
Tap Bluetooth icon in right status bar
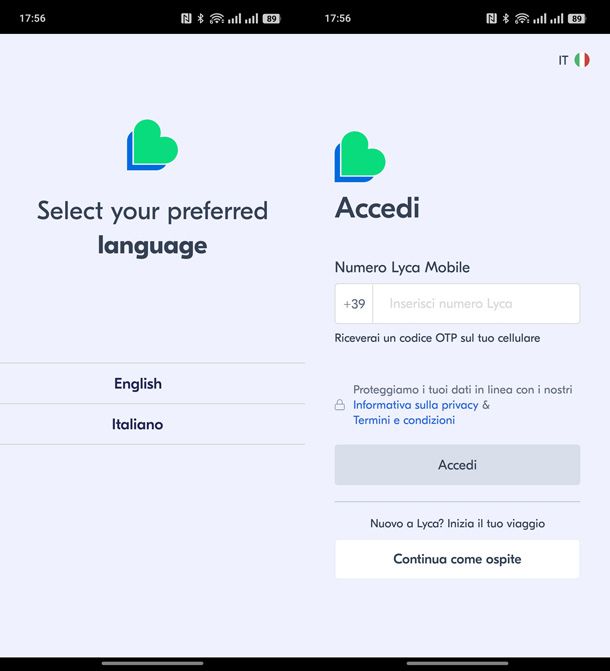506,18
